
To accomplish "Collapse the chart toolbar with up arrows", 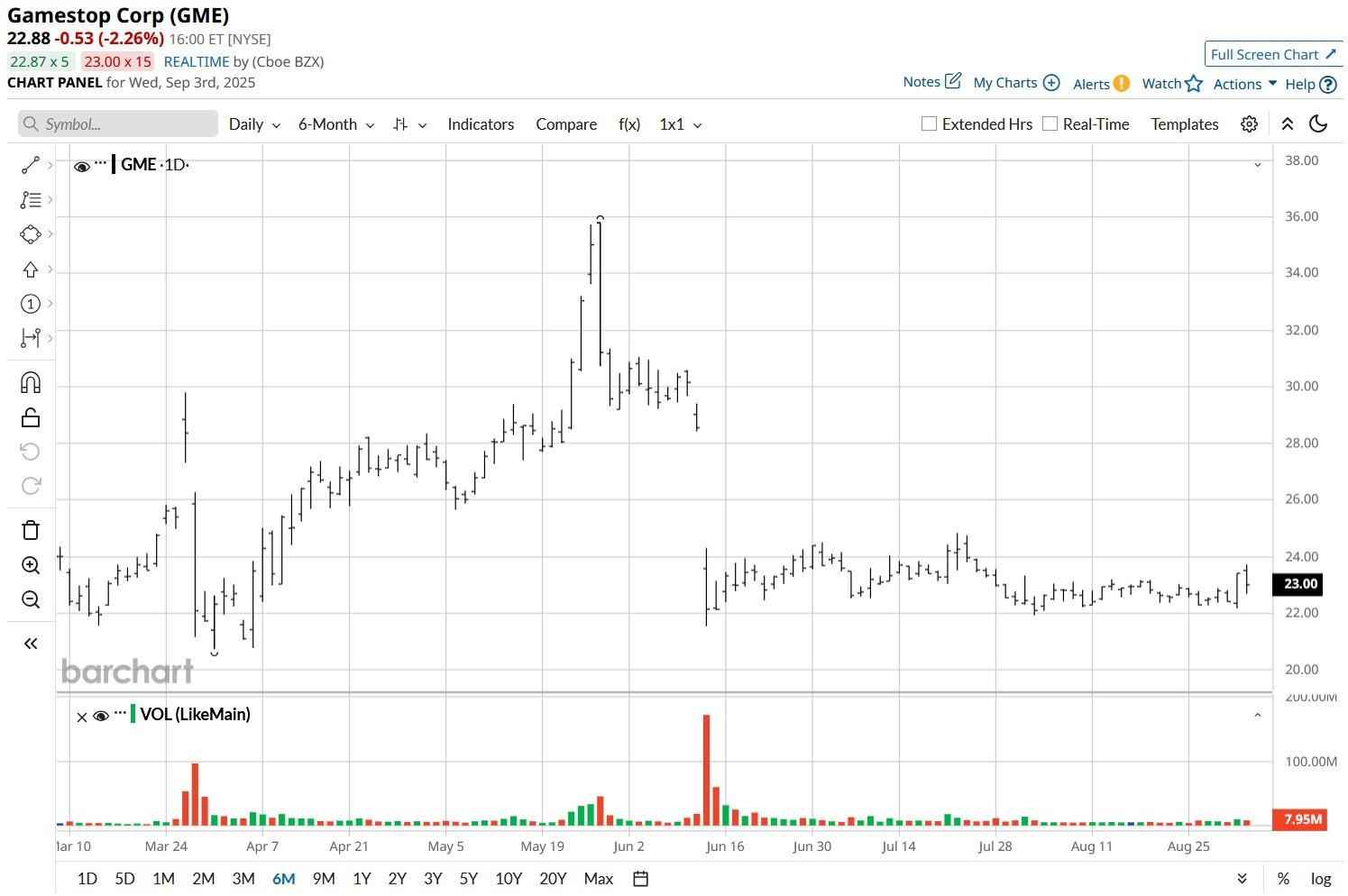I will (x=1288, y=124).
